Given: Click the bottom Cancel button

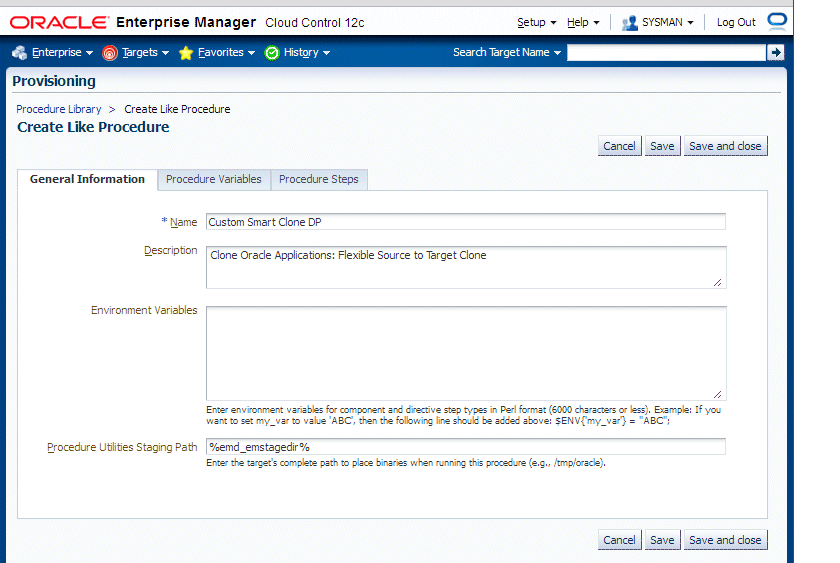Looking at the screenshot, I should coord(619,540).
